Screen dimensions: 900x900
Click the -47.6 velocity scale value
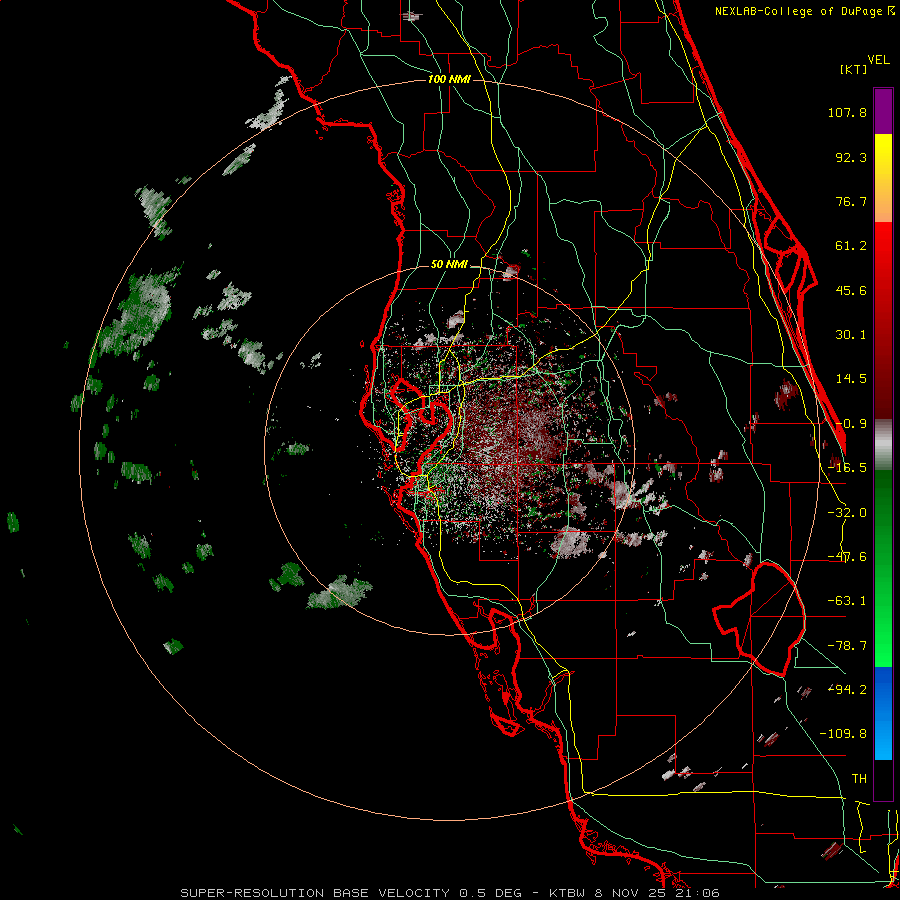(x=847, y=557)
